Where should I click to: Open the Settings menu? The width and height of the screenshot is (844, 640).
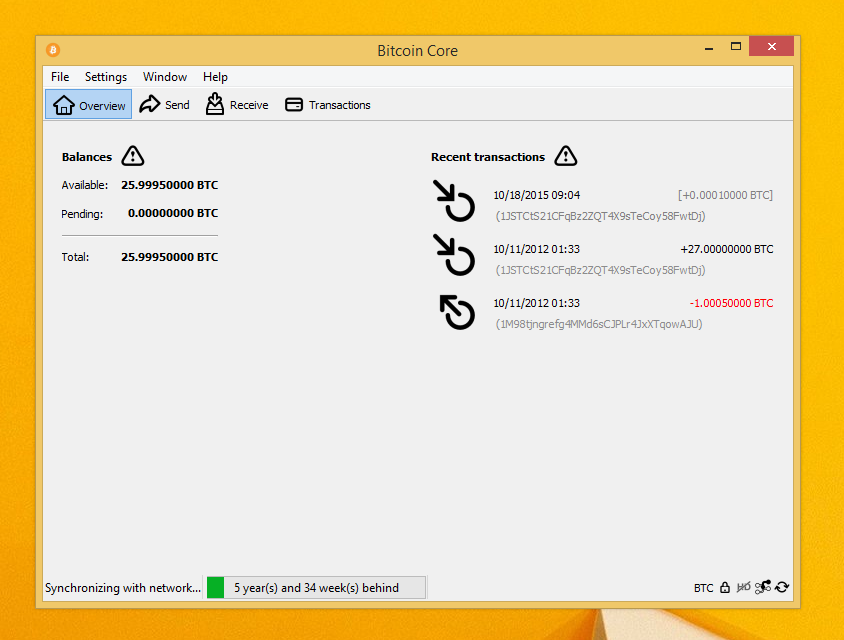coord(106,77)
